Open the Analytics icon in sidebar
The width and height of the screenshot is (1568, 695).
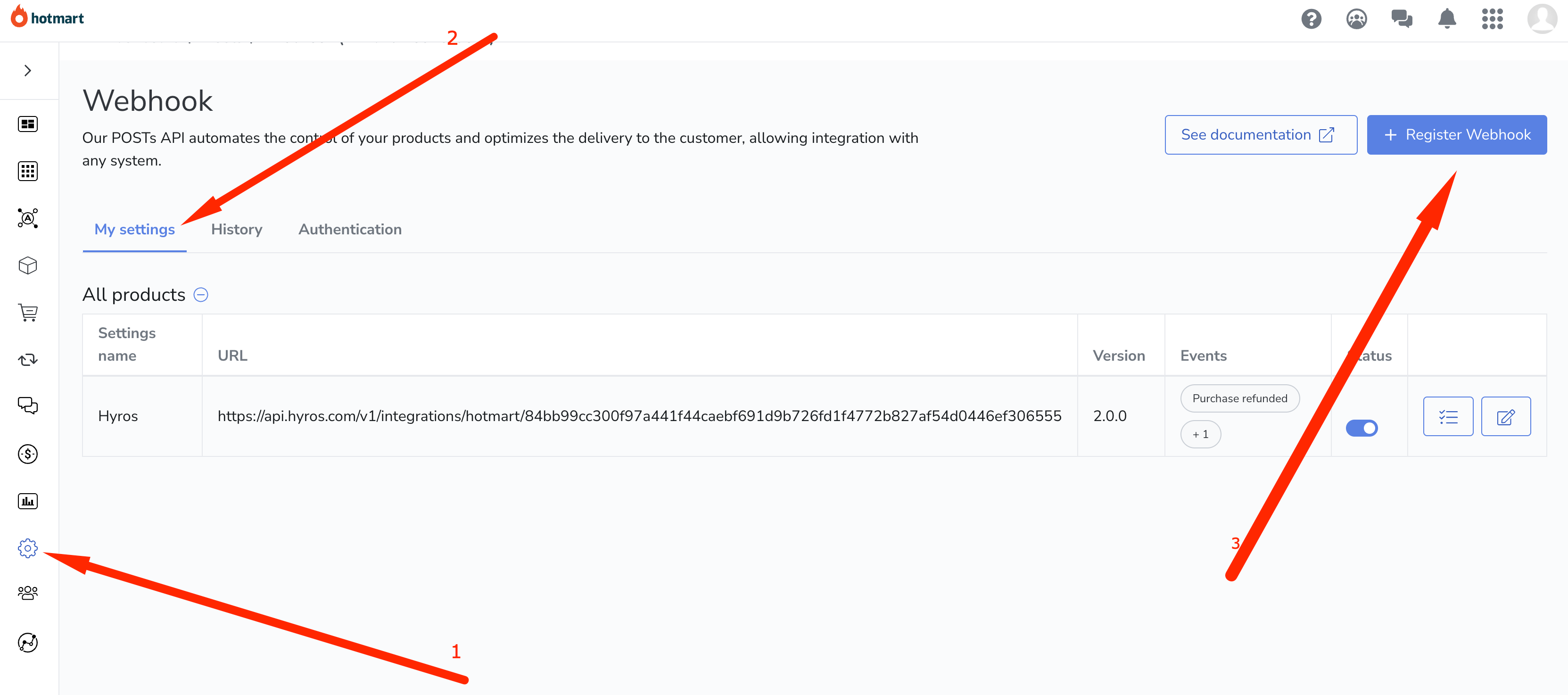click(27, 501)
